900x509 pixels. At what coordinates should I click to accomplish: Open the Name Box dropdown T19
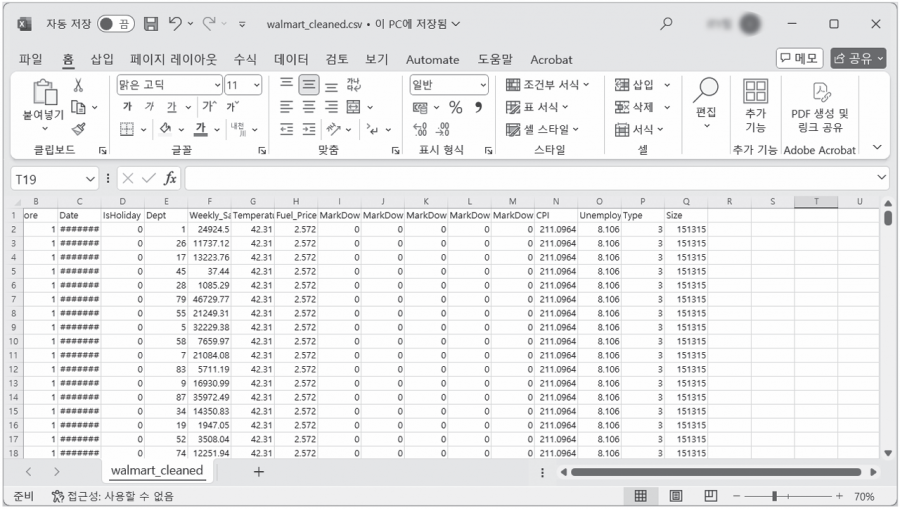pos(90,179)
